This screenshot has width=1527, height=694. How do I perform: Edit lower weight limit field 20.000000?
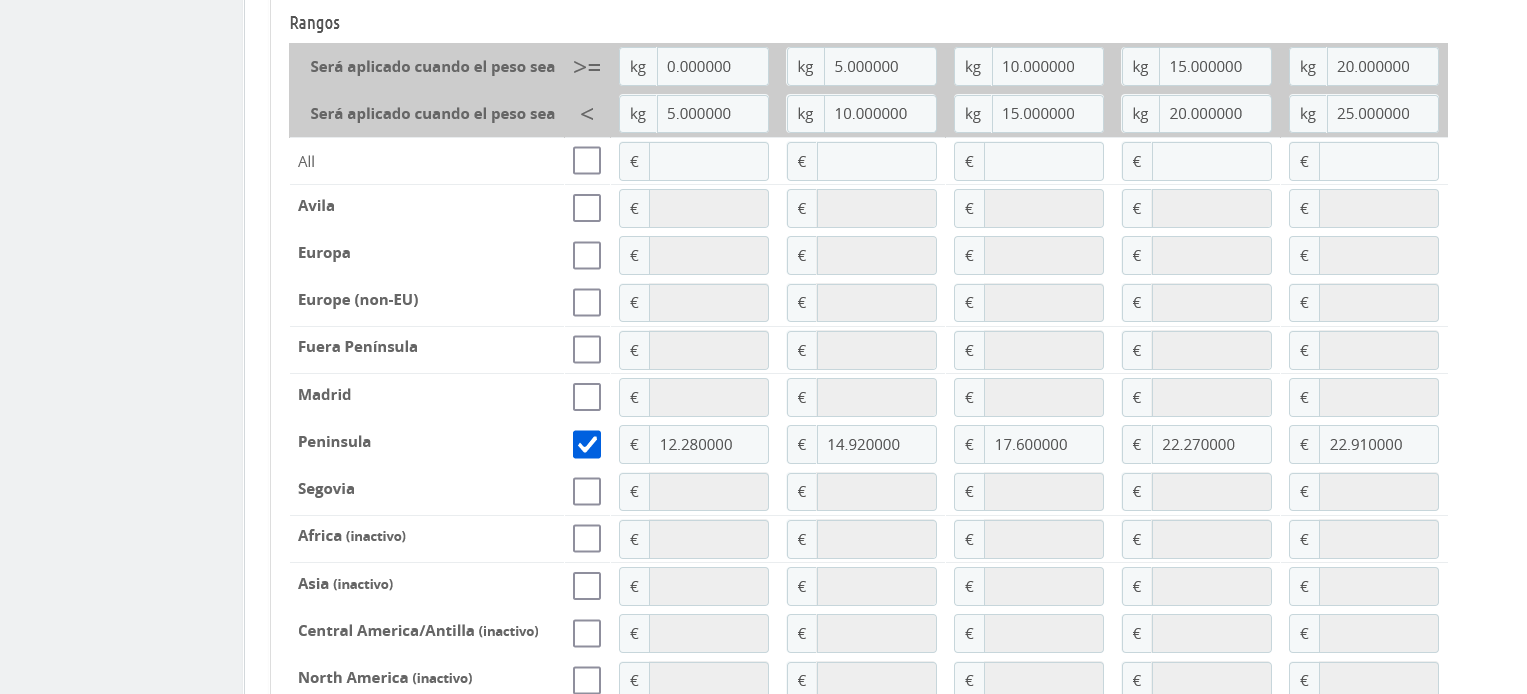click(1382, 66)
